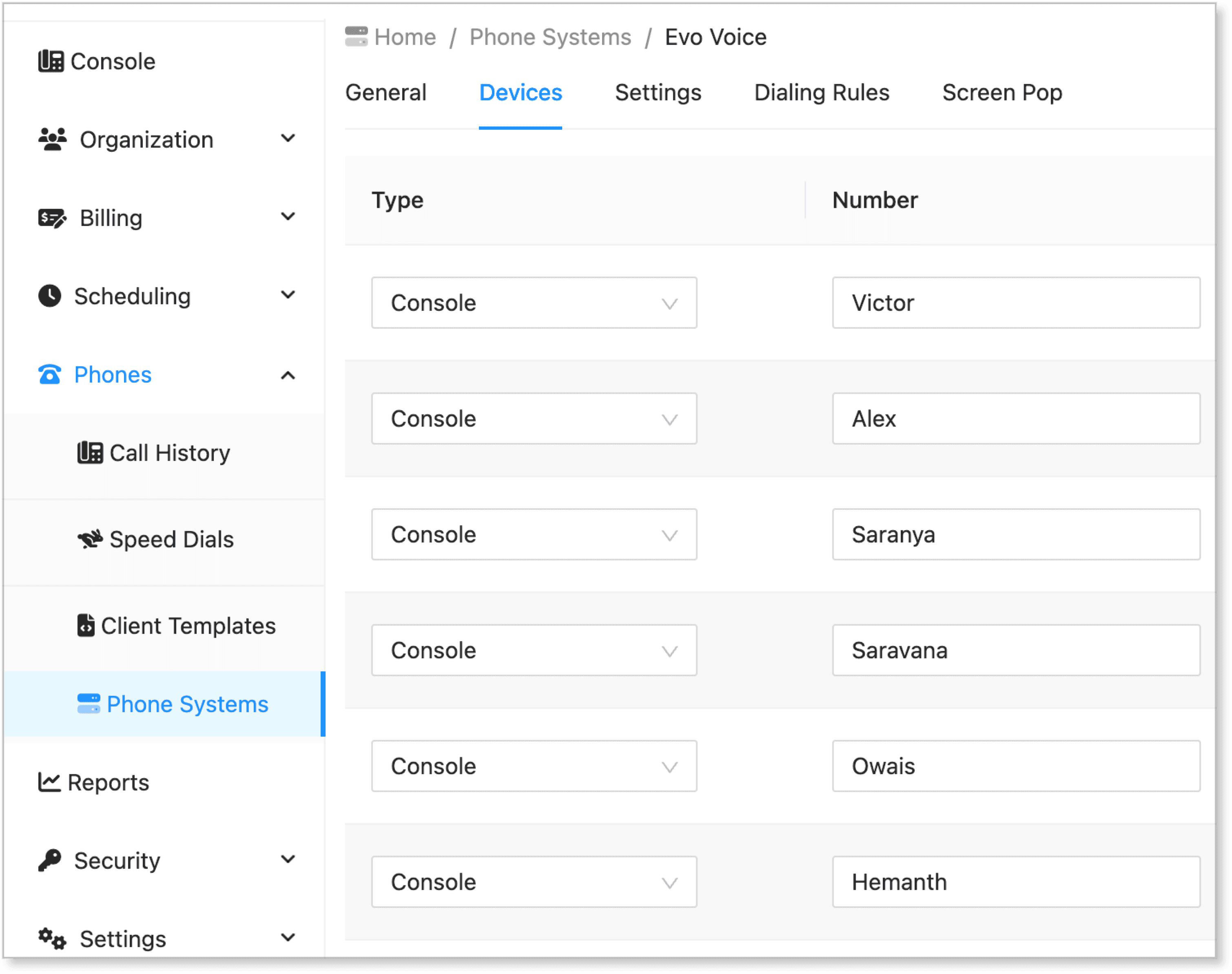
Task: Click the Phone Systems server icon
Action: (x=89, y=704)
